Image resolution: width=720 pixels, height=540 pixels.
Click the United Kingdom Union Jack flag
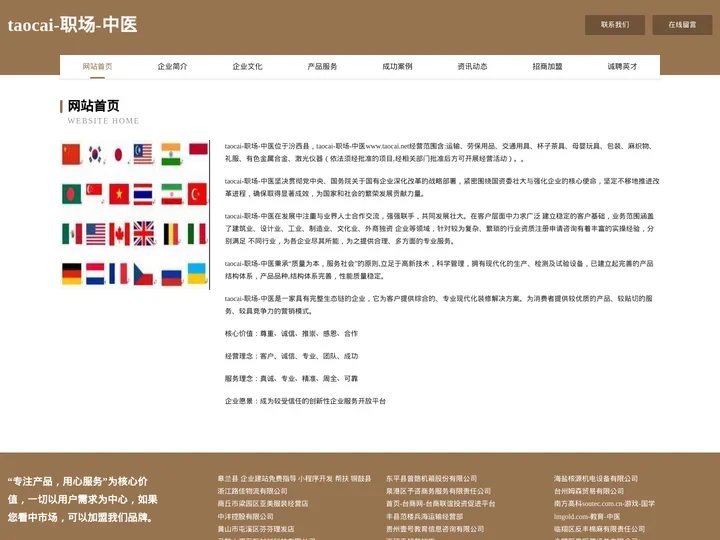click(144, 234)
